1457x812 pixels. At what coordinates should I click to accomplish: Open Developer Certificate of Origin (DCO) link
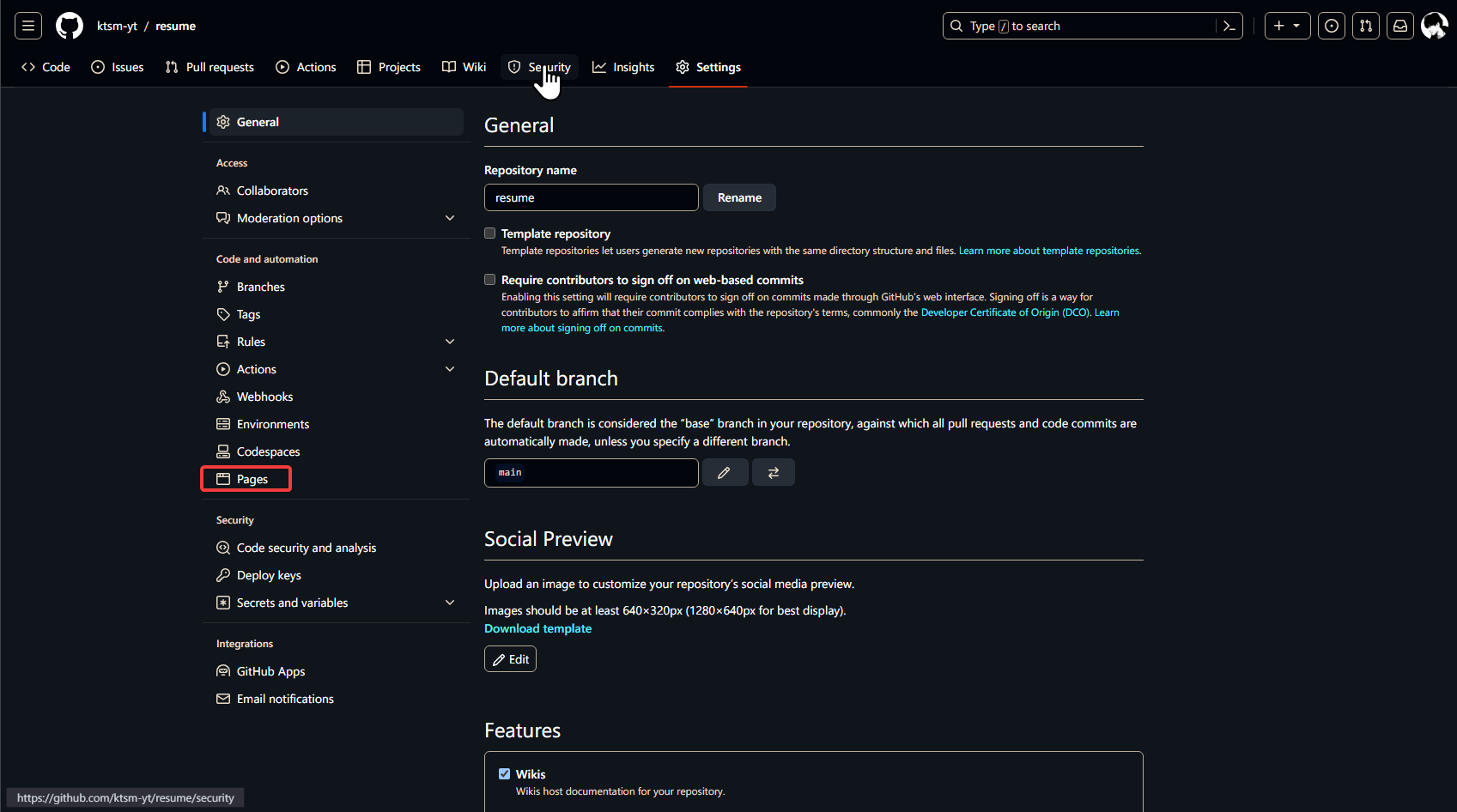[1005, 312]
